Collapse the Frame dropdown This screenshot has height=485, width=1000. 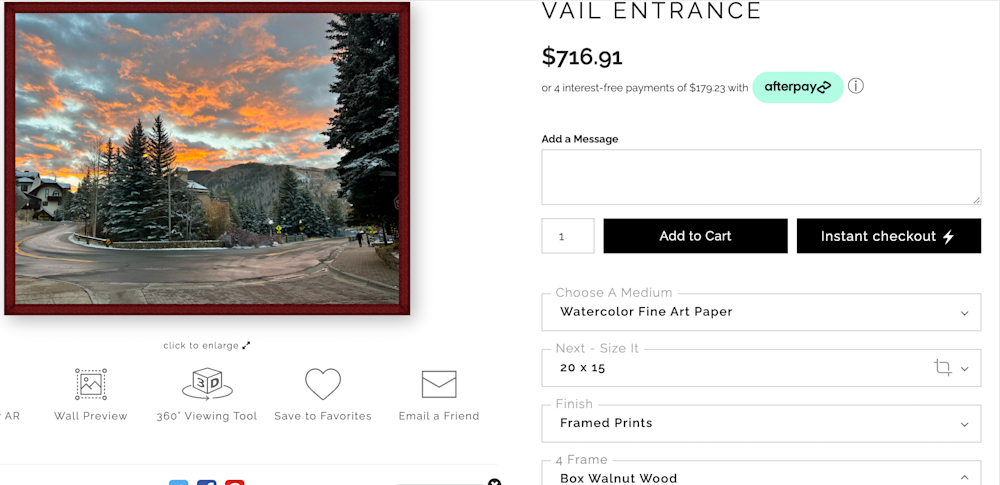[963, 478]
